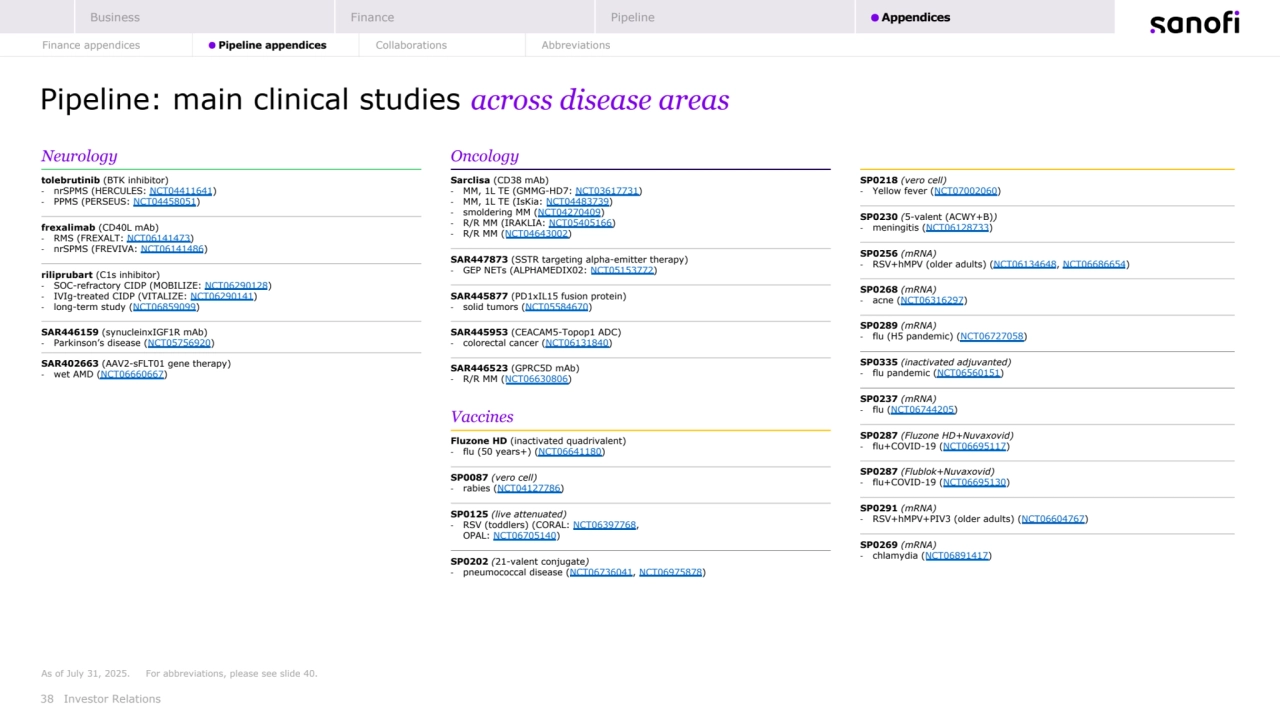The width and height of the screenshot is (1280, 720).
Task: Open Yellow fever link NCT07002060
Action: coord(965,191)
